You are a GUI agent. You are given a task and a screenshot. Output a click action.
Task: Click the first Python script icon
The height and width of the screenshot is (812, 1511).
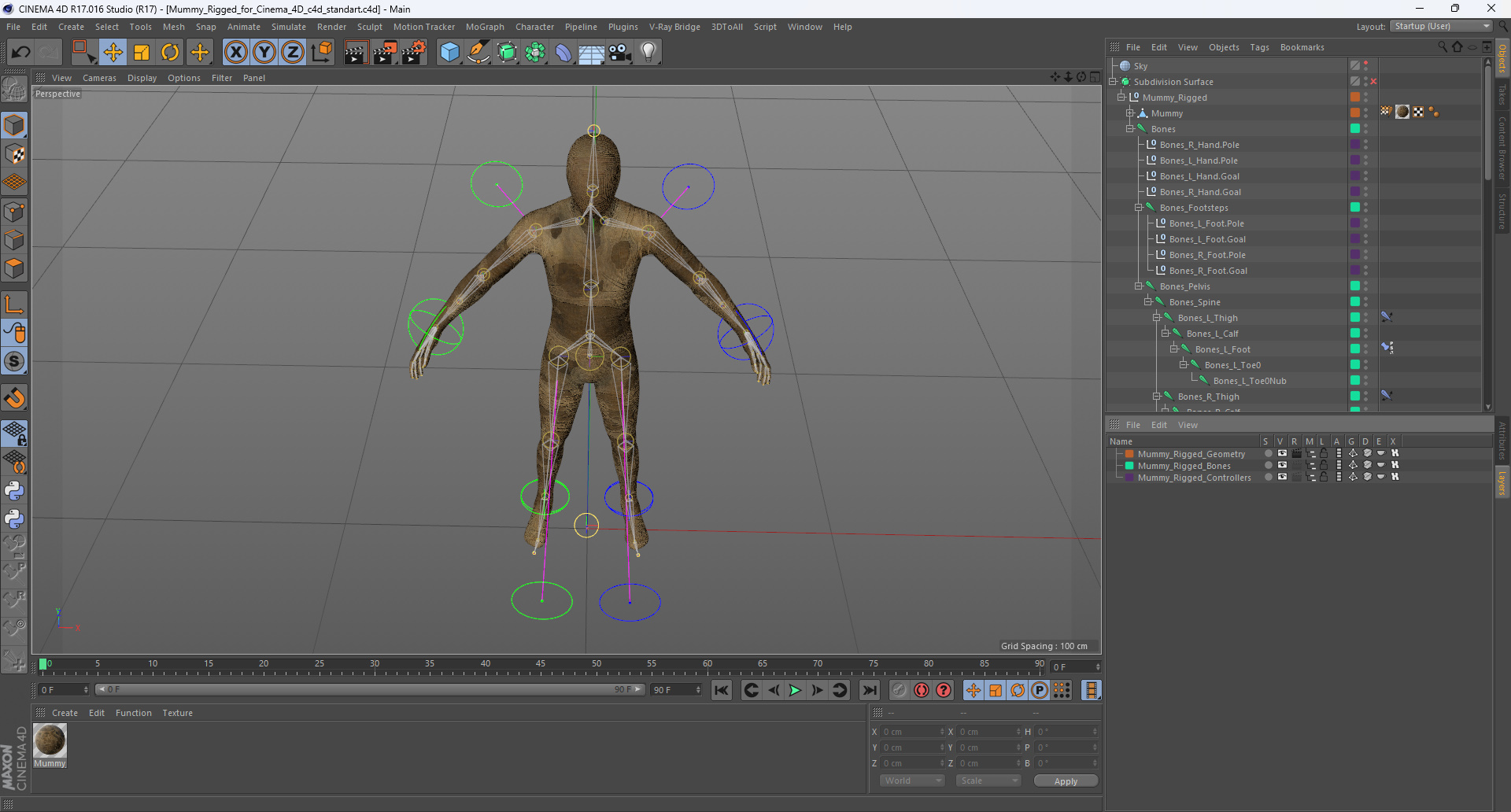coord(14,491)
